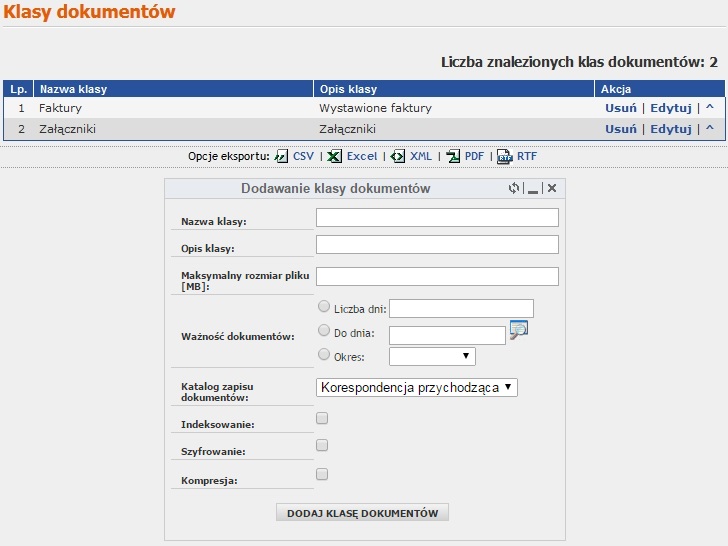The width and height of the screenshot is (728, 546).
Task: Open the Katalog zapisu dokumentów dropdown
Action: (x=417, y=387)
